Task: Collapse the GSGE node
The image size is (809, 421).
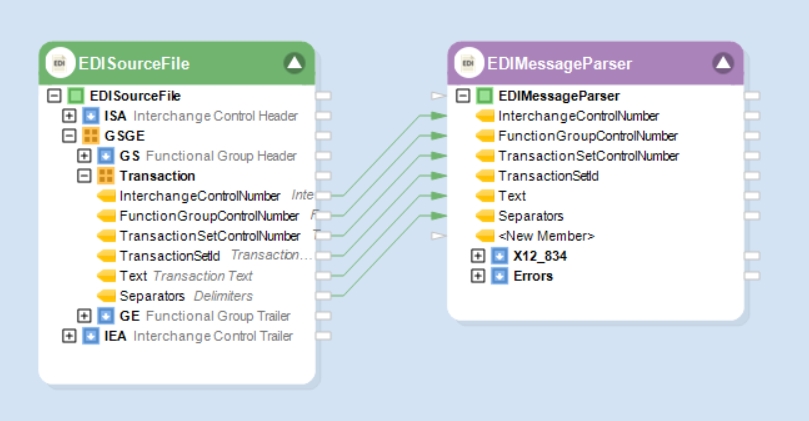Action: 69,136
